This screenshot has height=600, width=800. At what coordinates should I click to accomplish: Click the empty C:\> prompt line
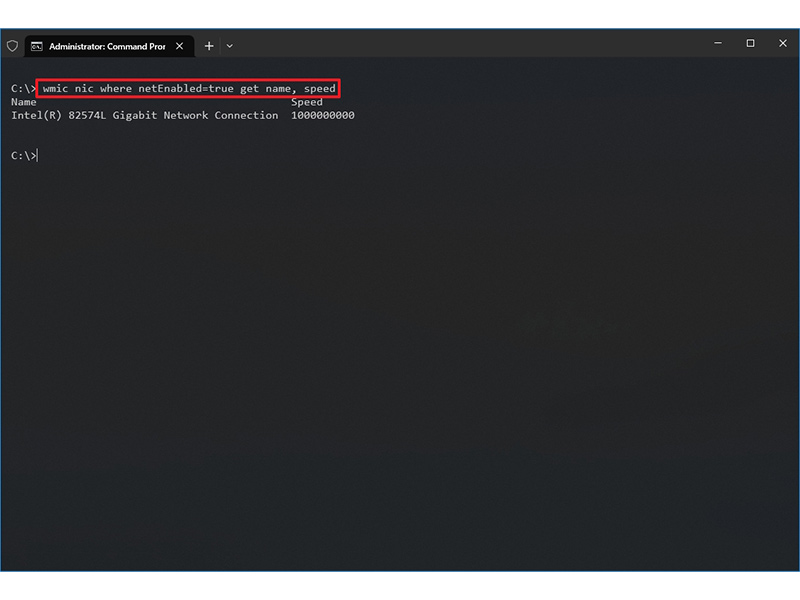pyautogui.click(x=24, y=156)
